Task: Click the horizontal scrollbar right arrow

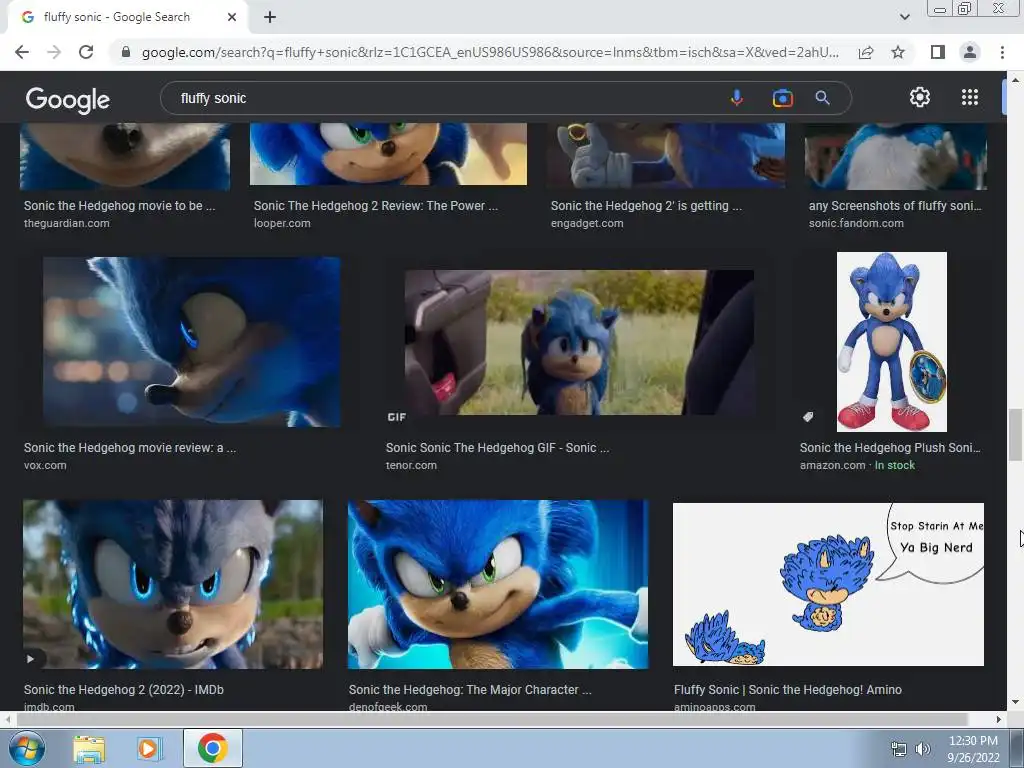Action: pyautogui.click(x=999, y=719)
